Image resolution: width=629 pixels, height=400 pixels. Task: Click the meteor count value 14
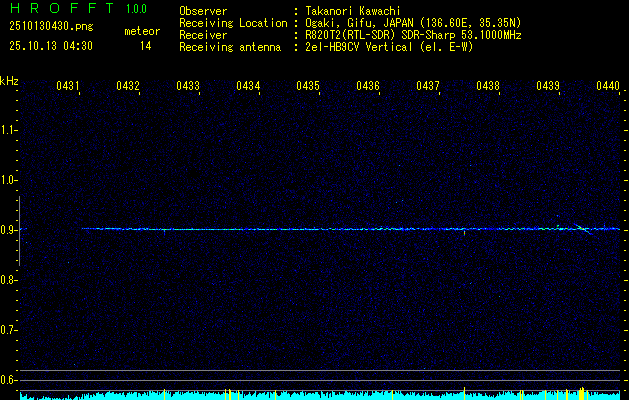tap(146, 46)
